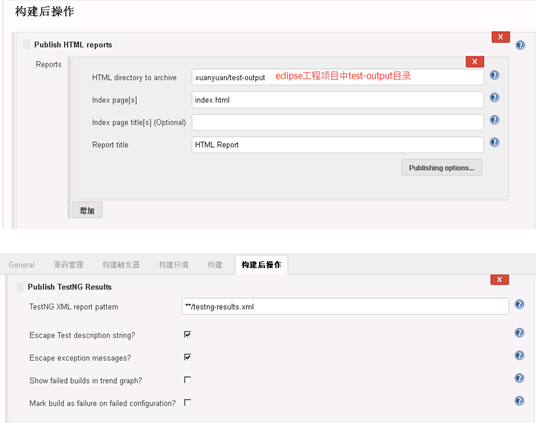Open help icon beside Index page[s] field

(494, 97)
